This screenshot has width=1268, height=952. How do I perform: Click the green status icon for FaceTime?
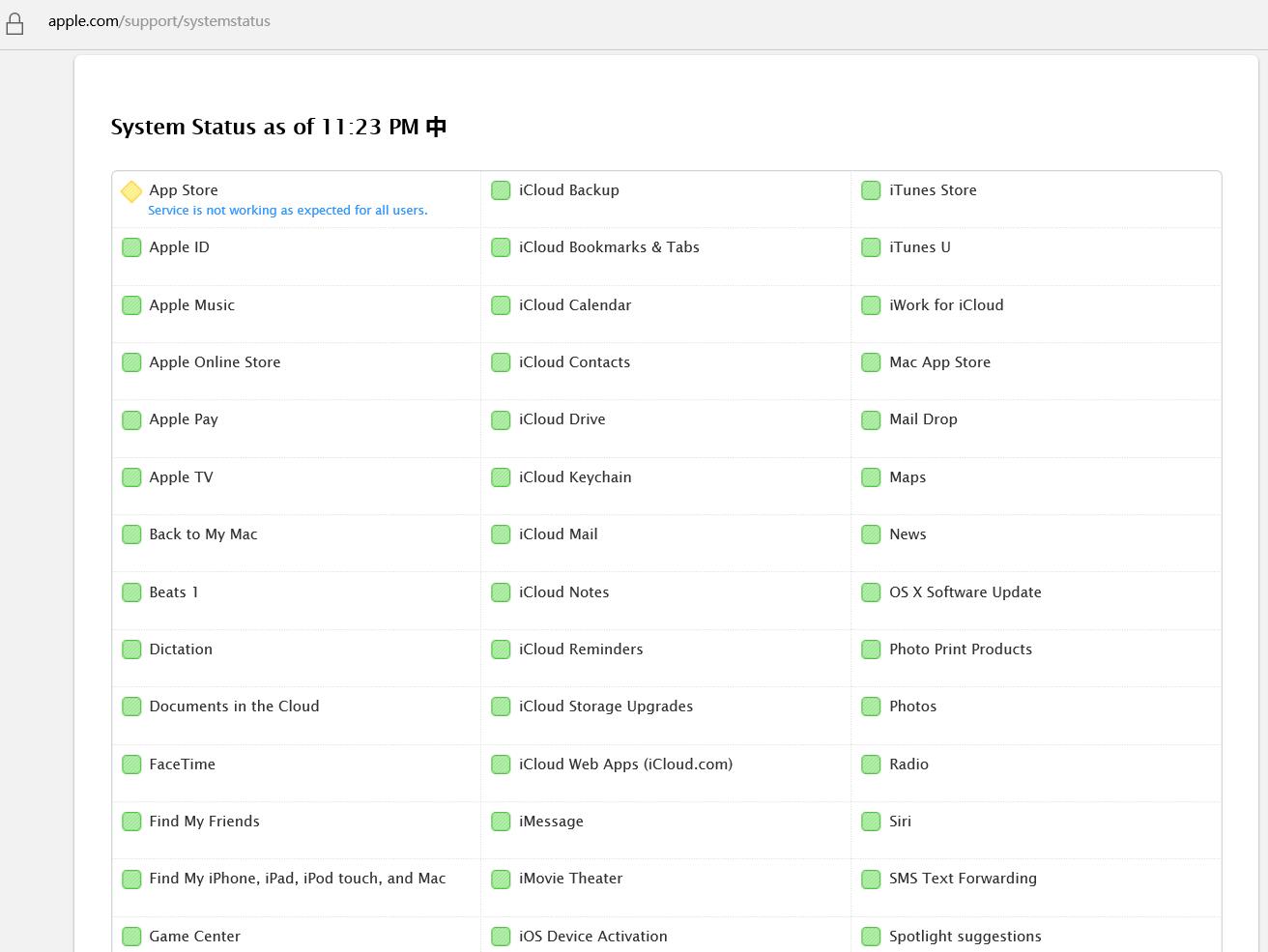131,764
